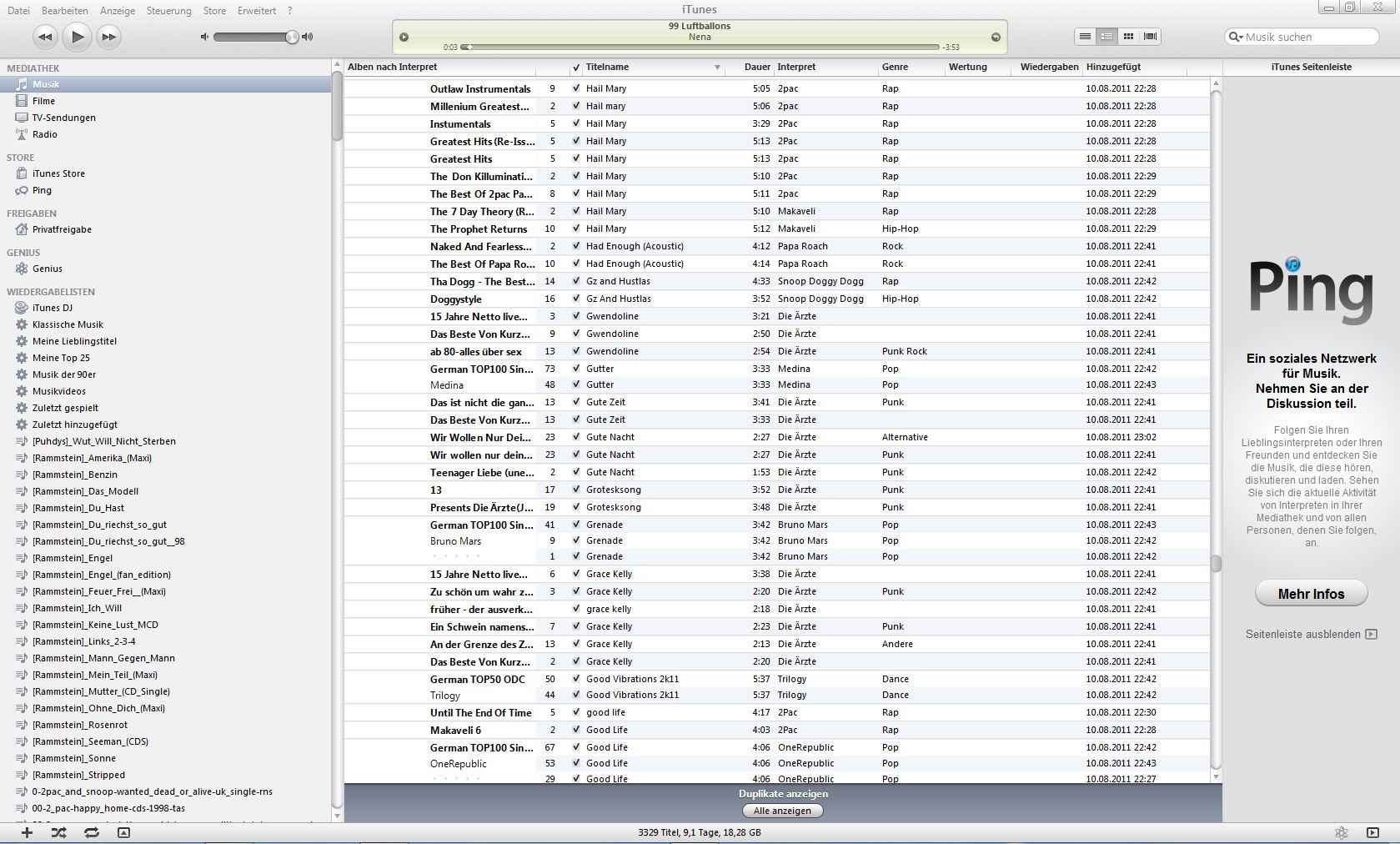
Task: Play the current track
Action: pyautogui.click(x=77, y=36)
